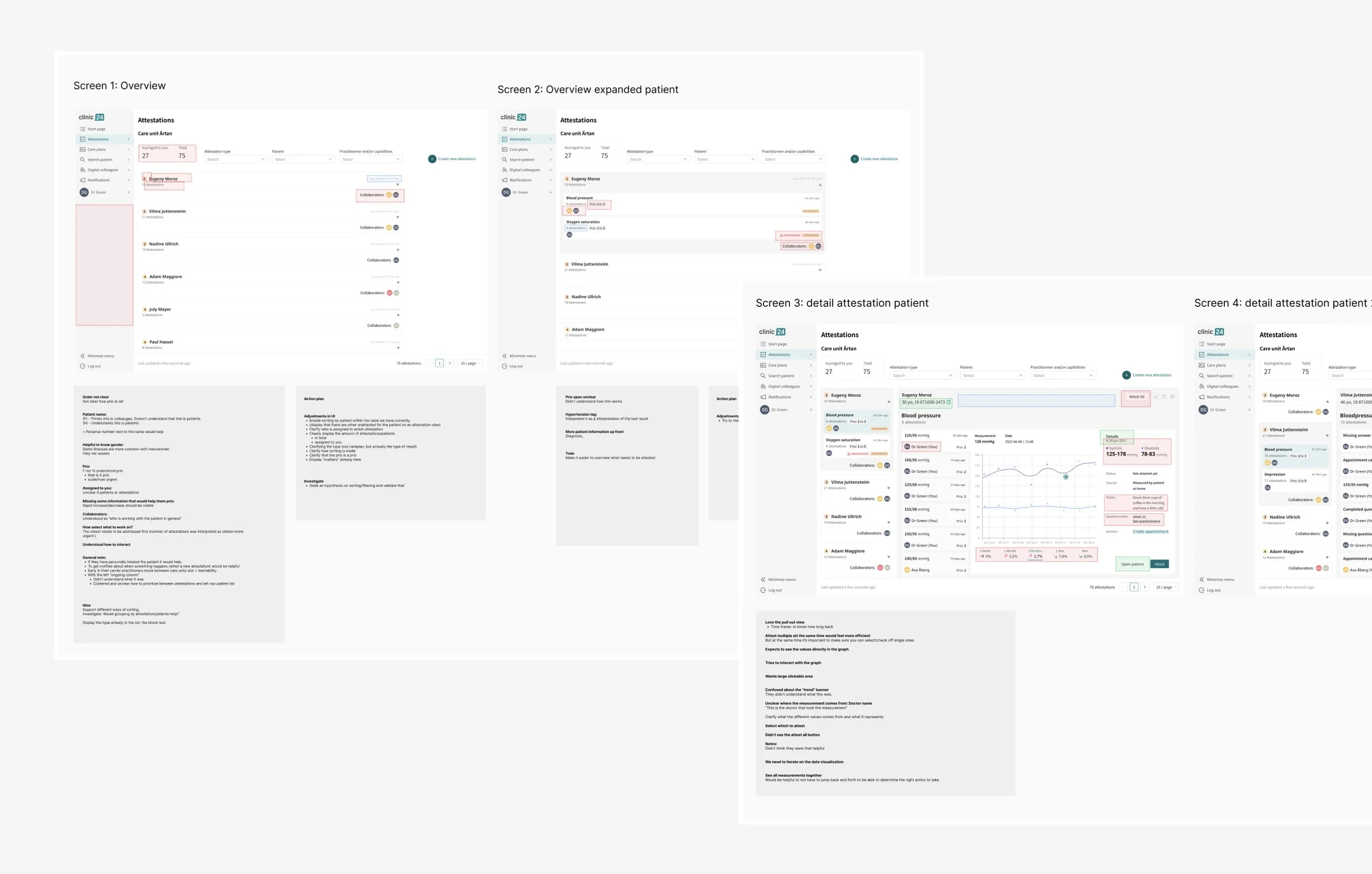Click Screen 3's green plus Create attestation icon
The height and width of the screenshot is (874, 1372).
point(1127,375)
